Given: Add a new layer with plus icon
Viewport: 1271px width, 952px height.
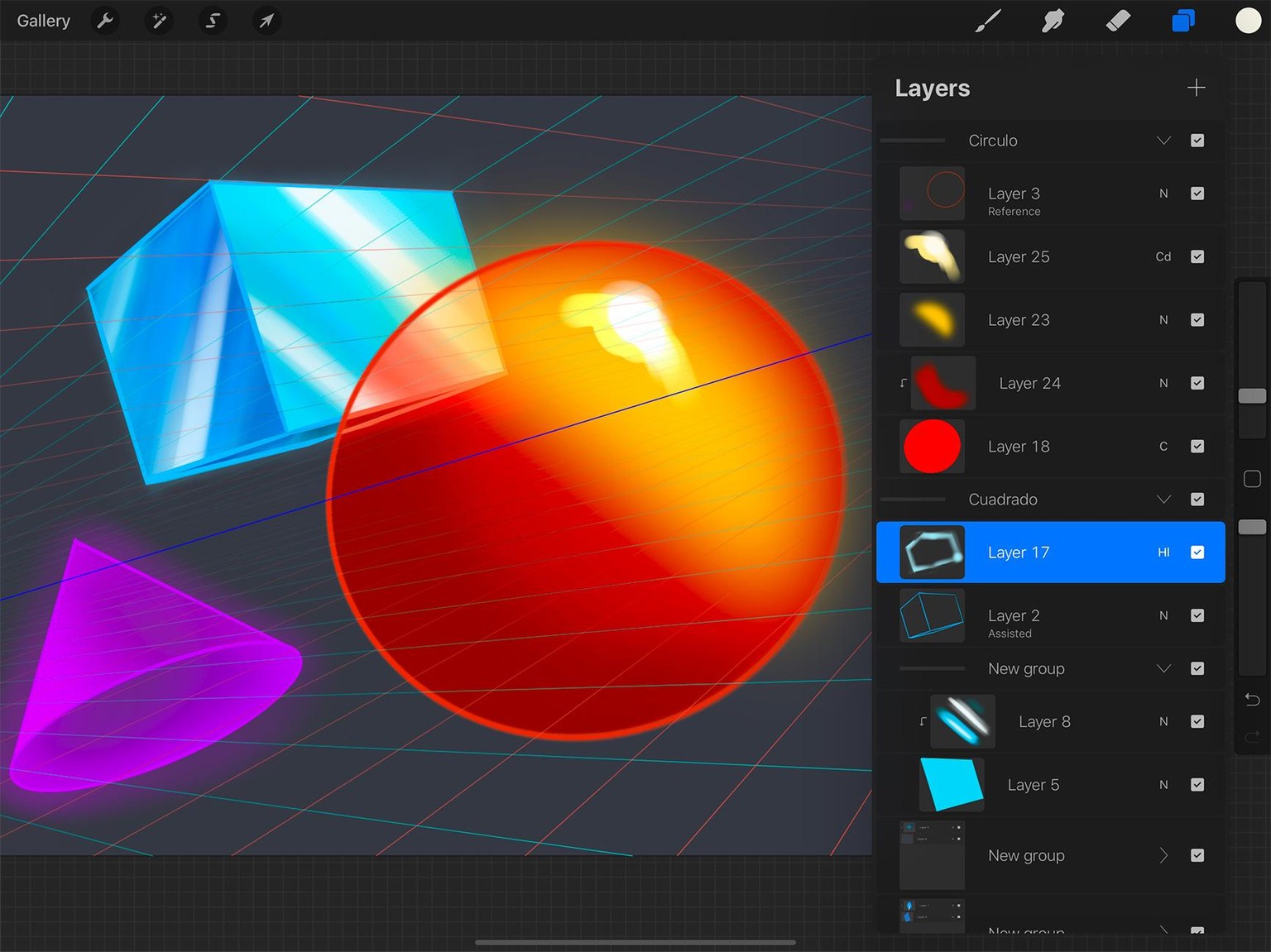Looking at the screenshot, I should click(x=1196, y=88).
